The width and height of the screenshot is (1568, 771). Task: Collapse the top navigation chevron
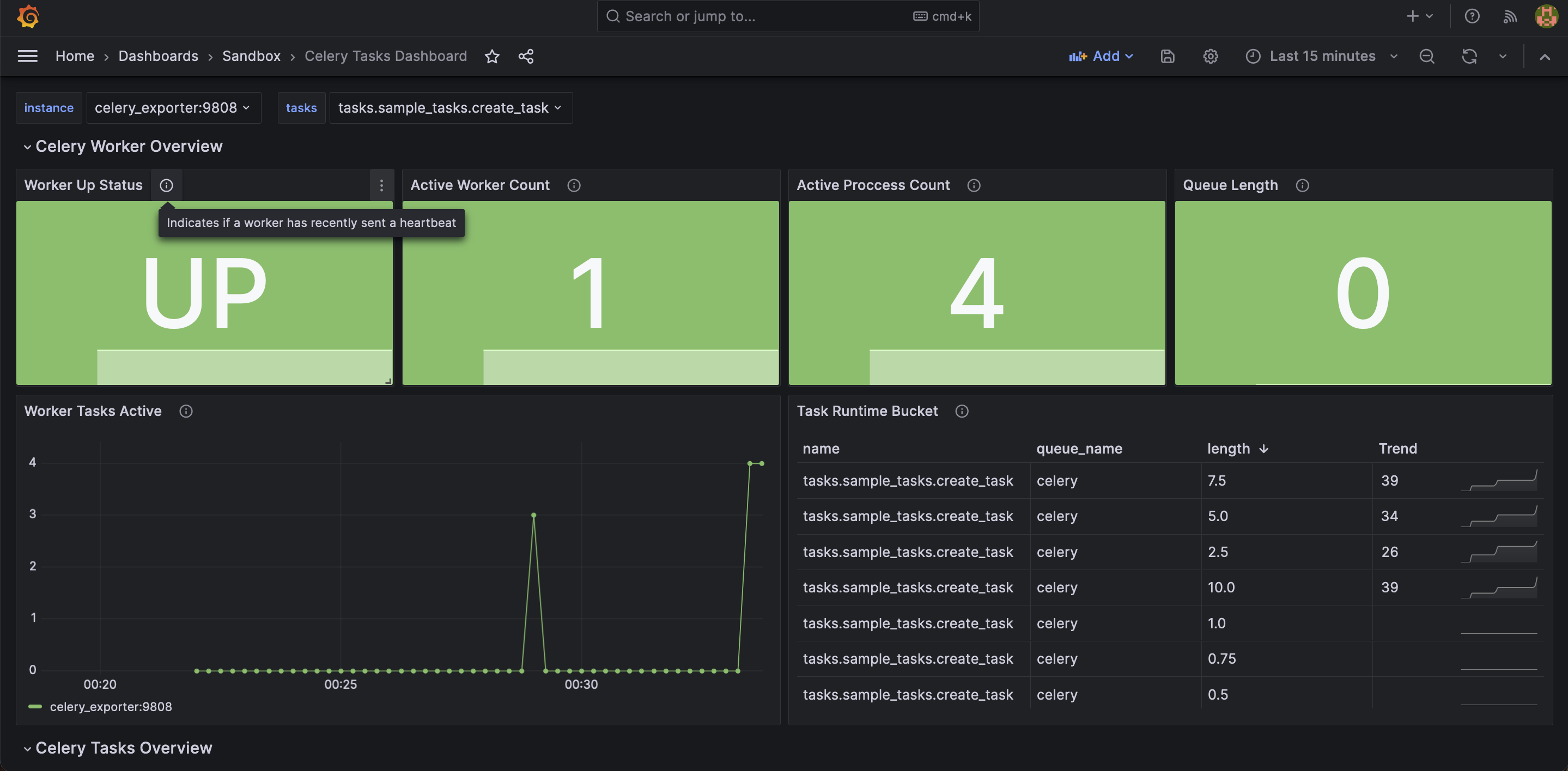point(1544,57)
